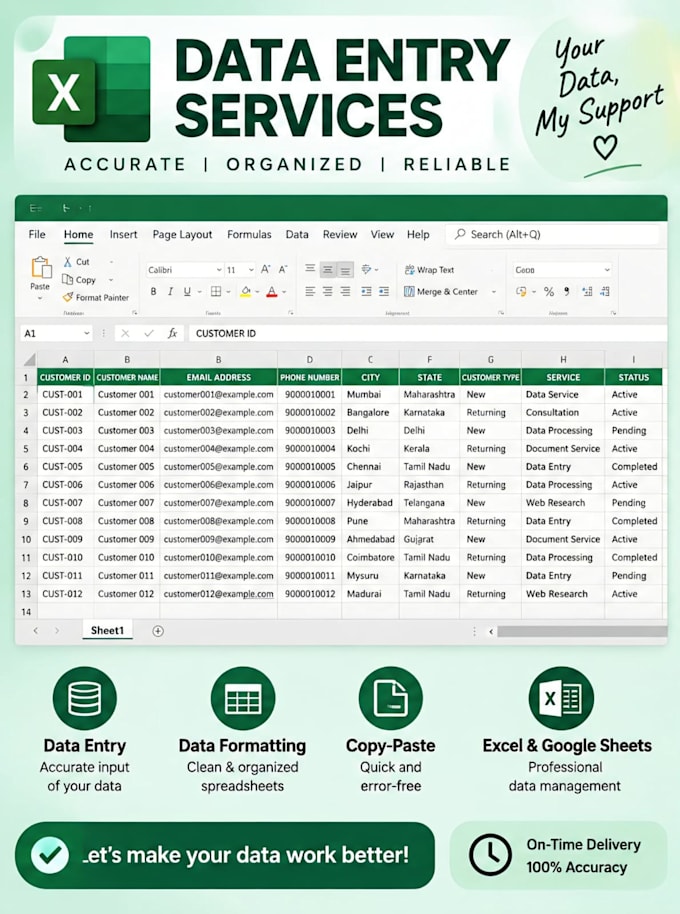This screenshot has height=914, width=680.
Task: Open the Help tab
Action: 418,234
